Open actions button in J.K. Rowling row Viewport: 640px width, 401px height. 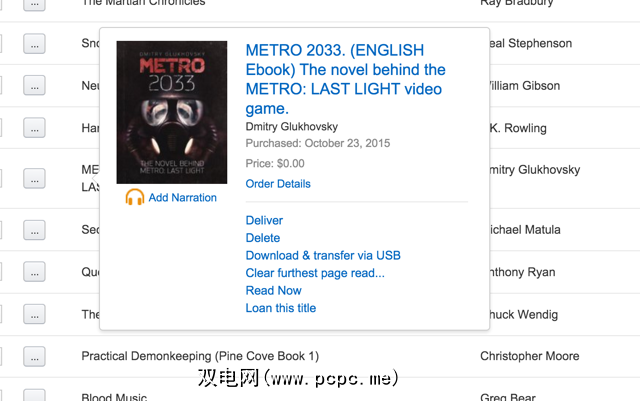click(35, 128)
